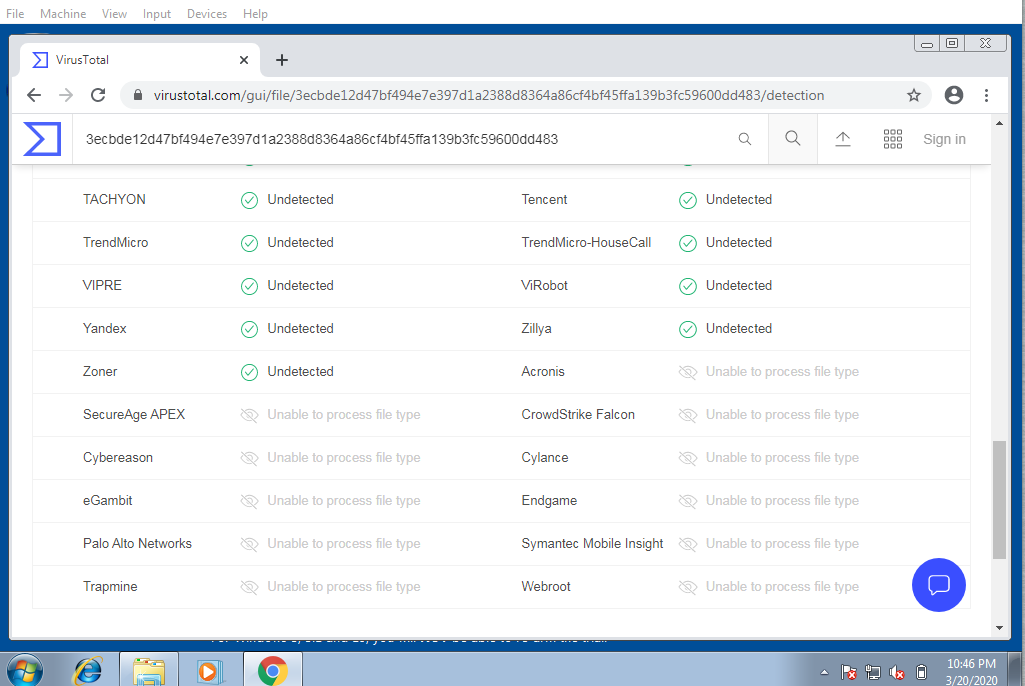This screenshot has width=1025, height=686.
Task: Click the green check icon next to TACHYON
Action: [x=249, y=200]
